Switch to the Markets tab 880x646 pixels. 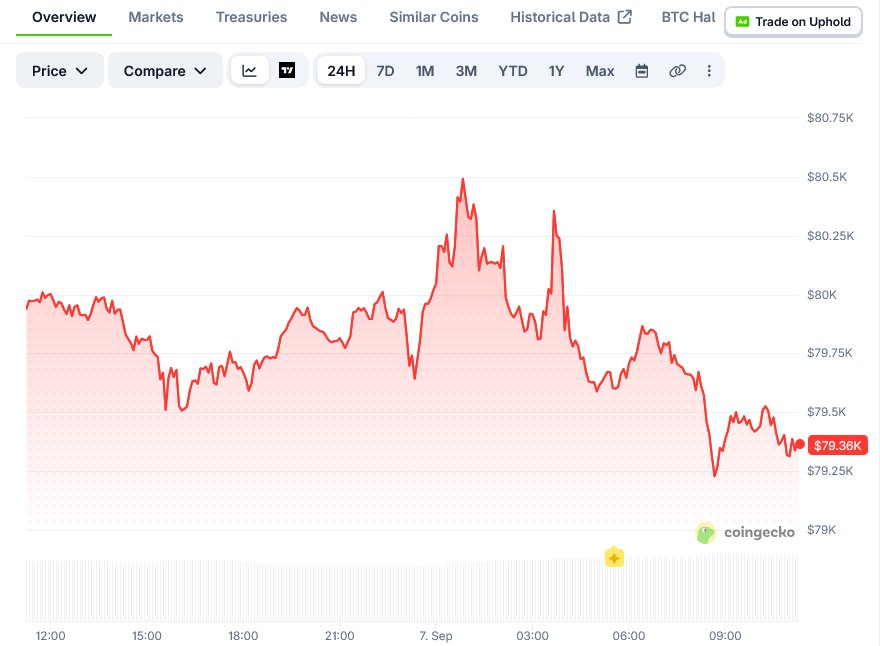click(x=156, y=17)
